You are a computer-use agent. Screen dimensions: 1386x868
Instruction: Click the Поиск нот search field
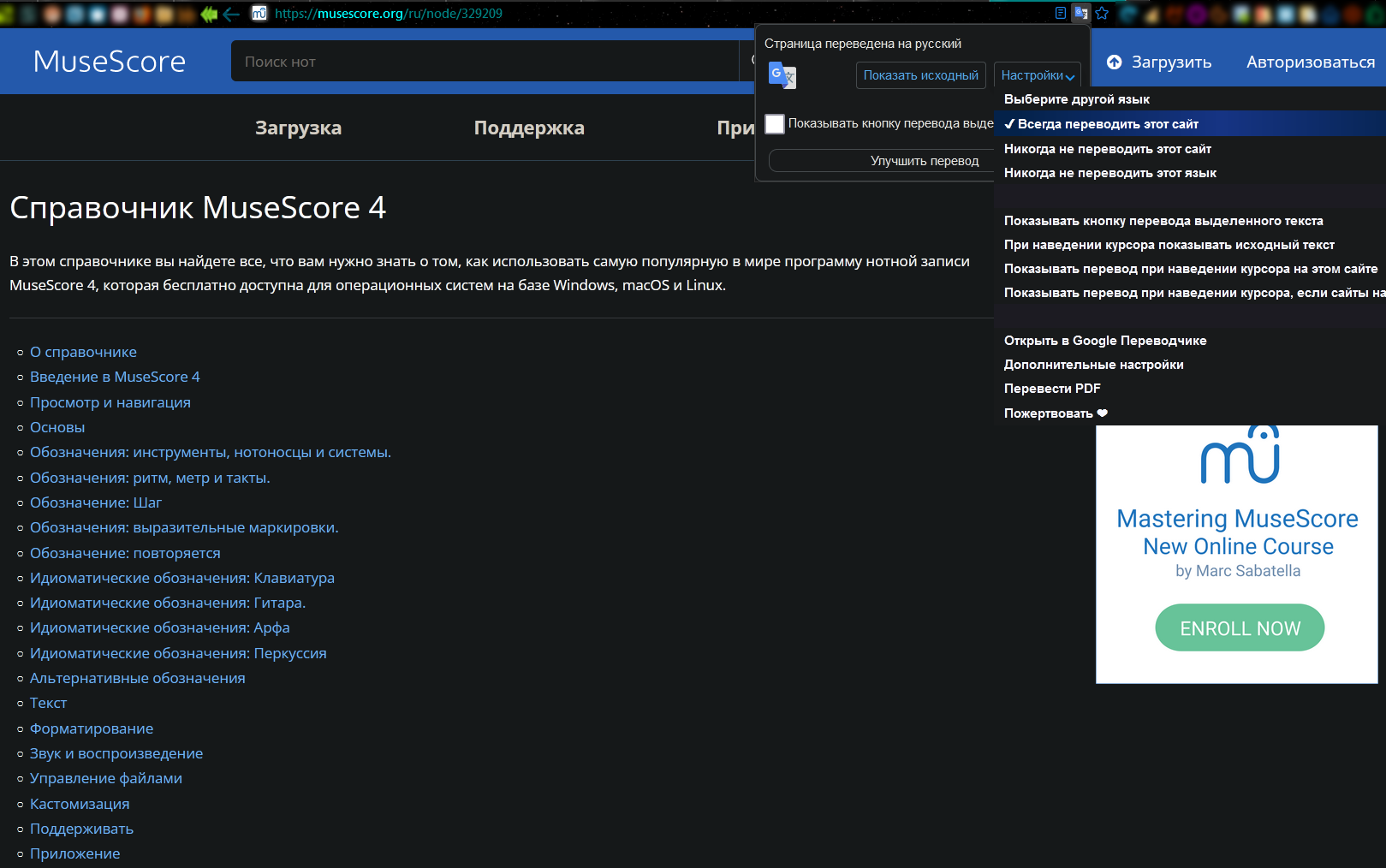pos(485,62)
